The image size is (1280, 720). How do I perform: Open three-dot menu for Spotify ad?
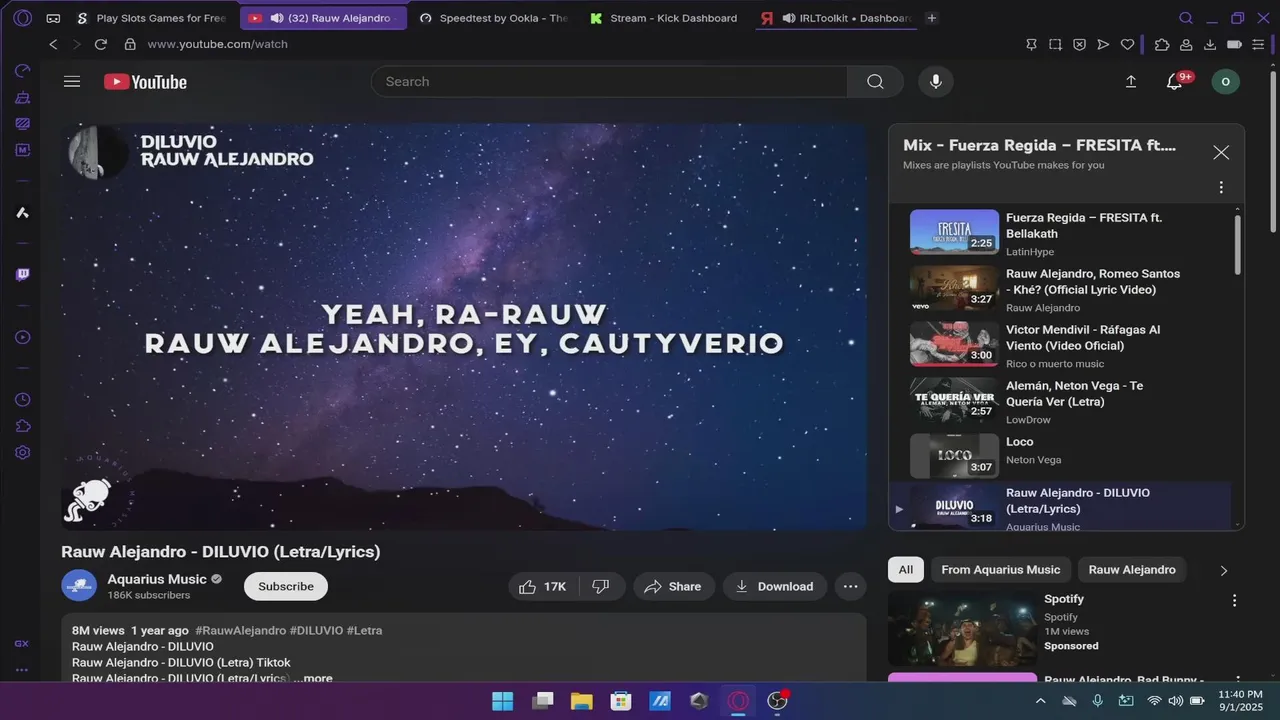pyautogui.click(x=1234, y=601)
